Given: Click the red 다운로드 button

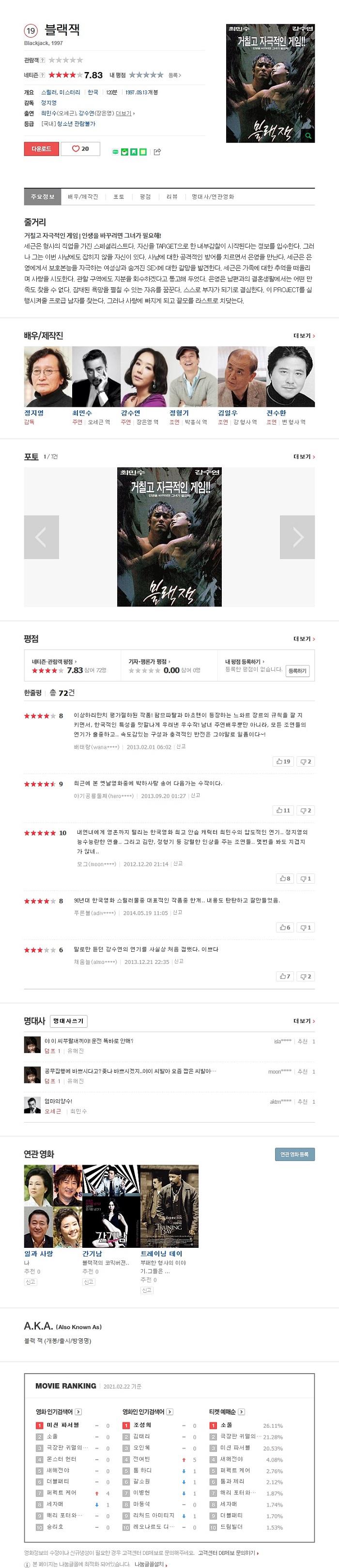Looking at the screenshot, I should (x=42, y=148).
